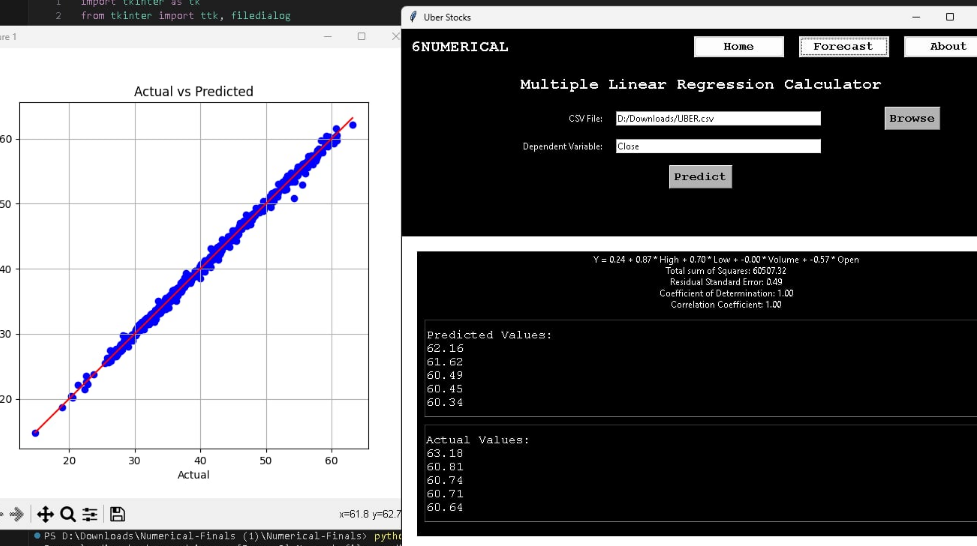Minimize the Uber Stocks window
Image resolution: width=977 pixels, height=546 pixels.
[913, 17]
